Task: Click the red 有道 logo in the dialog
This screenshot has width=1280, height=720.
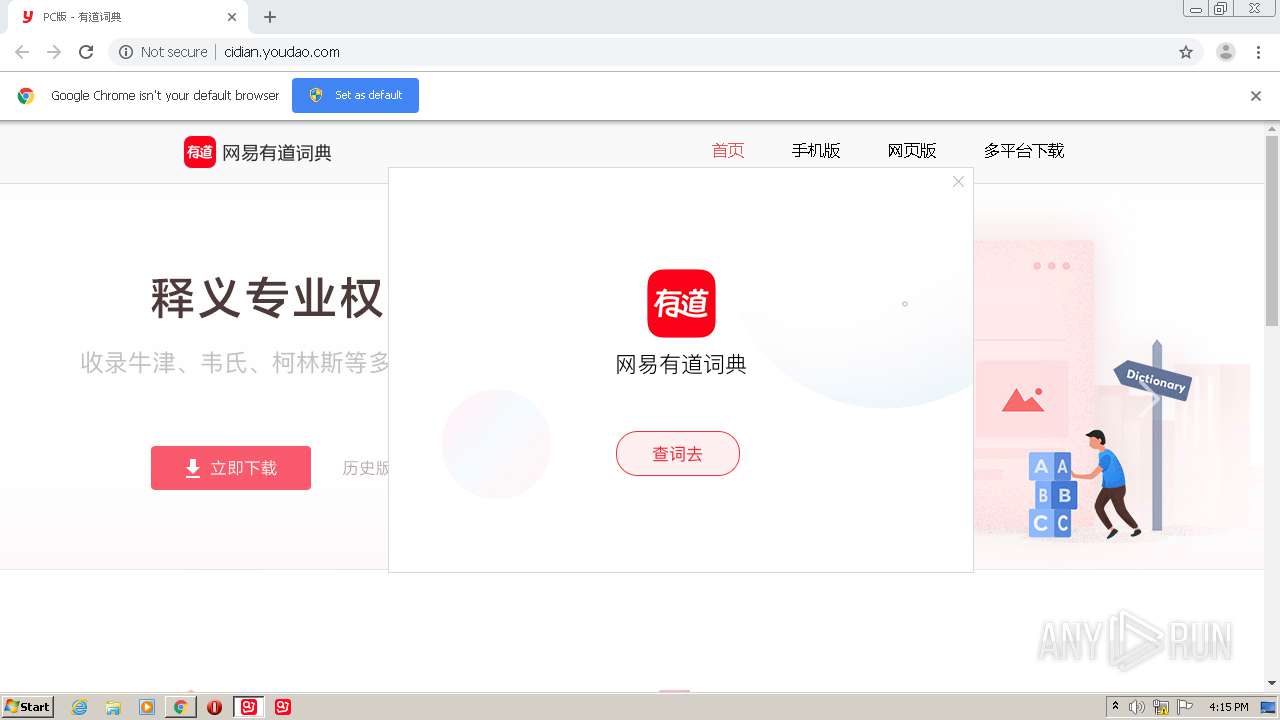Action: tap(681, 303)
